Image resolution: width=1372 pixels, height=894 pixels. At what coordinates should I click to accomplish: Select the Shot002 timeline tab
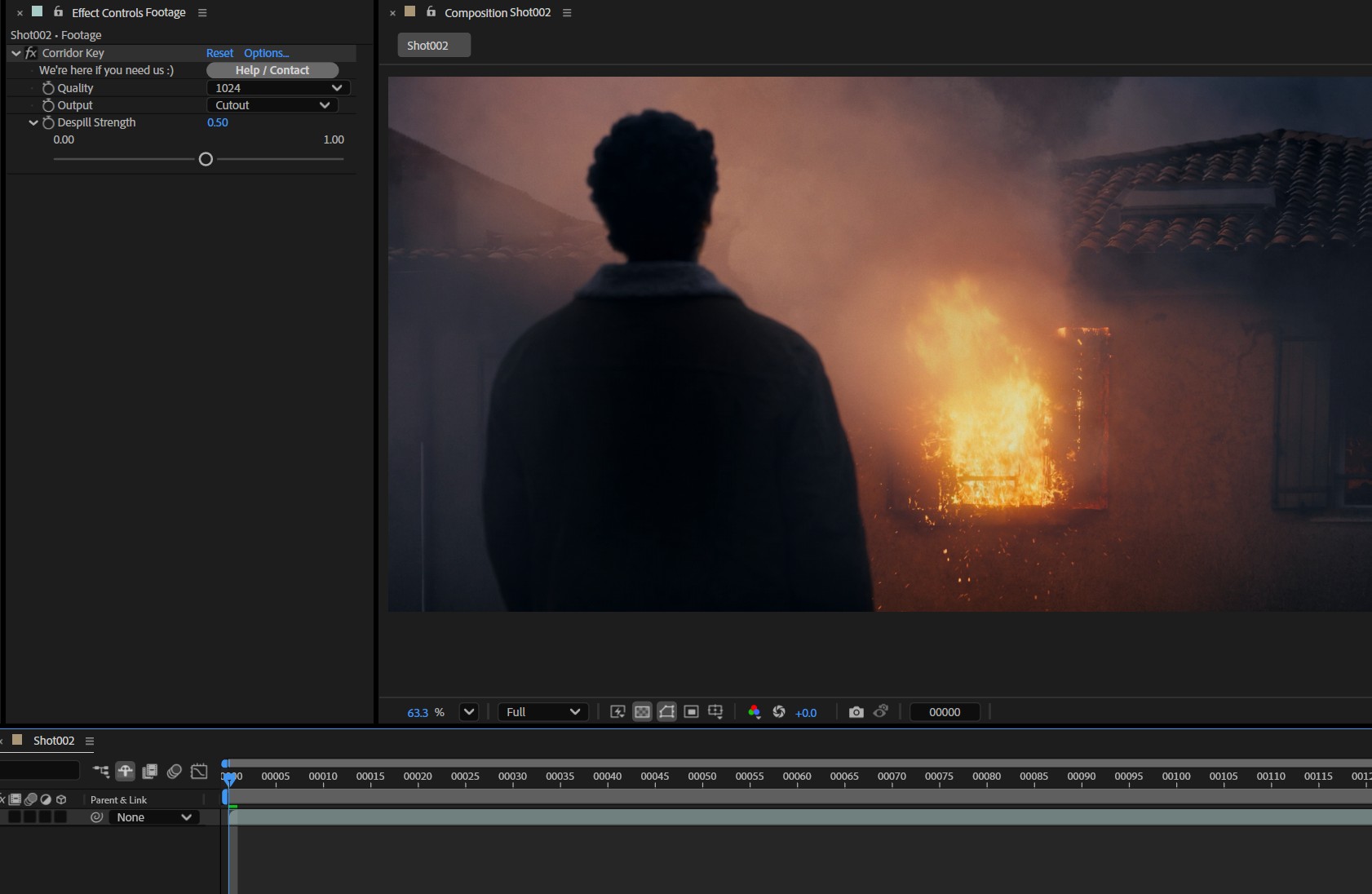54,741
